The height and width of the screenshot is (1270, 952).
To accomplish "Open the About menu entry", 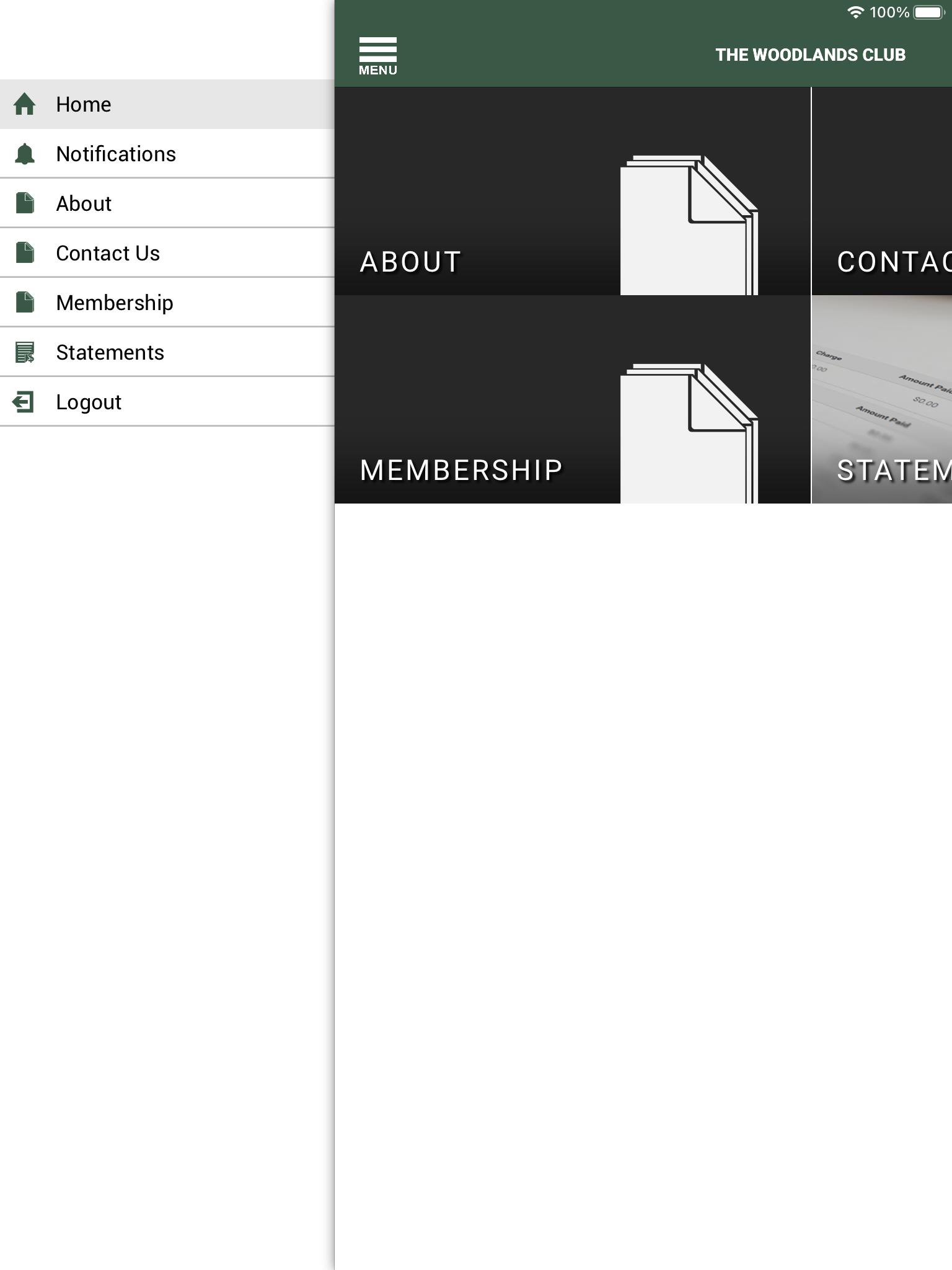I will tap(167, 203).
